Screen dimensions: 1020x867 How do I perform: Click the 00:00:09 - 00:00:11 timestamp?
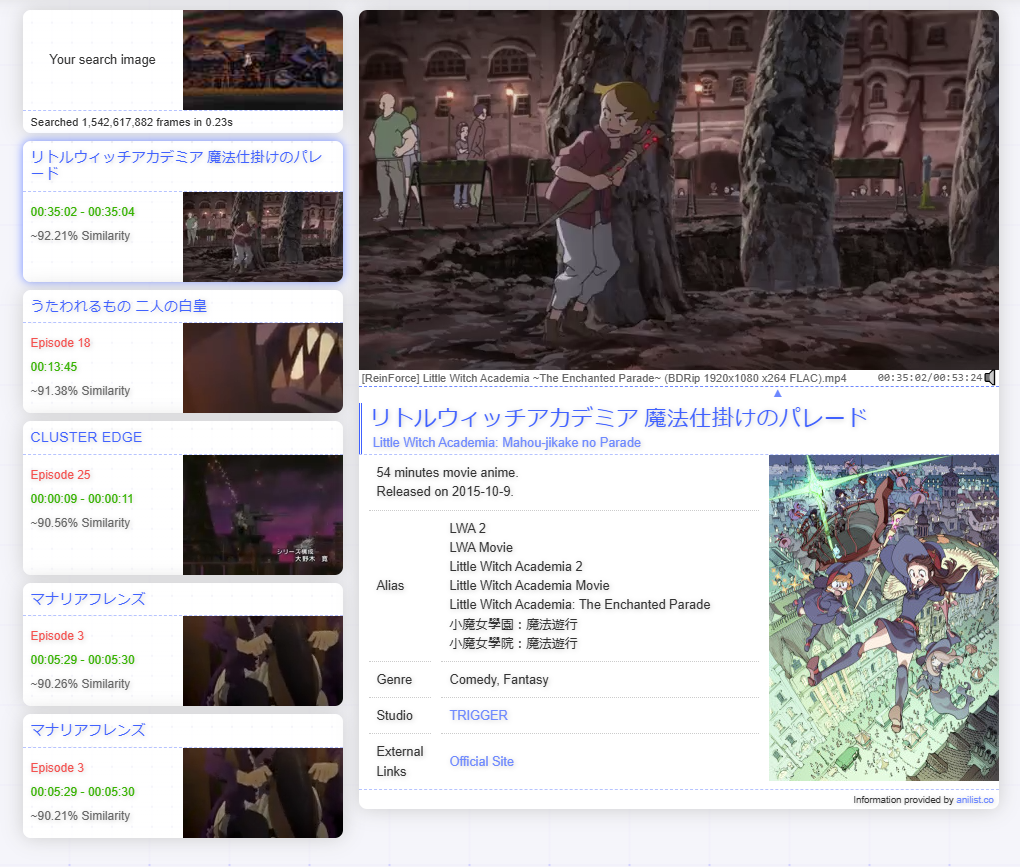tap(82, 499)
